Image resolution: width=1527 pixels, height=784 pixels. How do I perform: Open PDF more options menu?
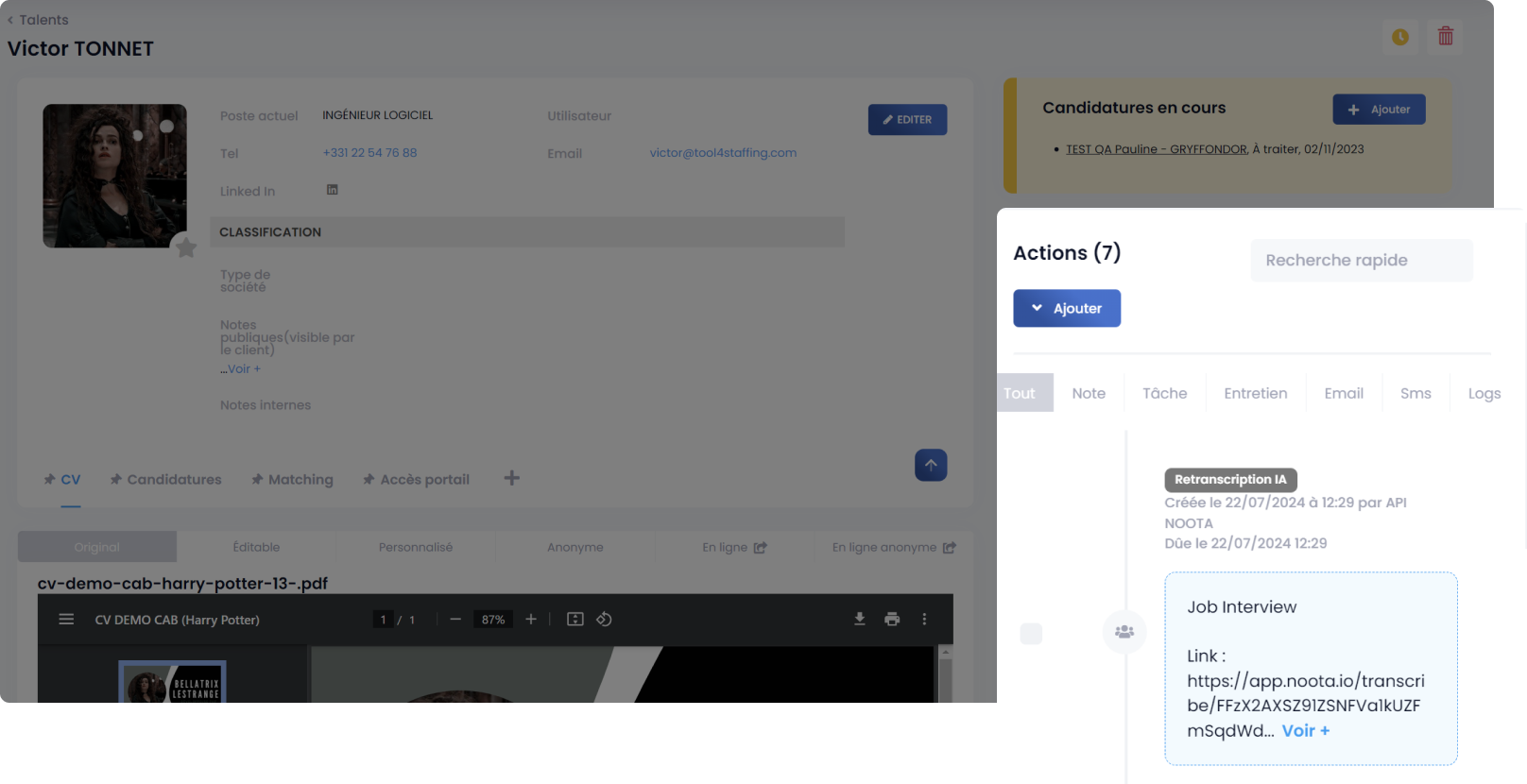point(924,620)
